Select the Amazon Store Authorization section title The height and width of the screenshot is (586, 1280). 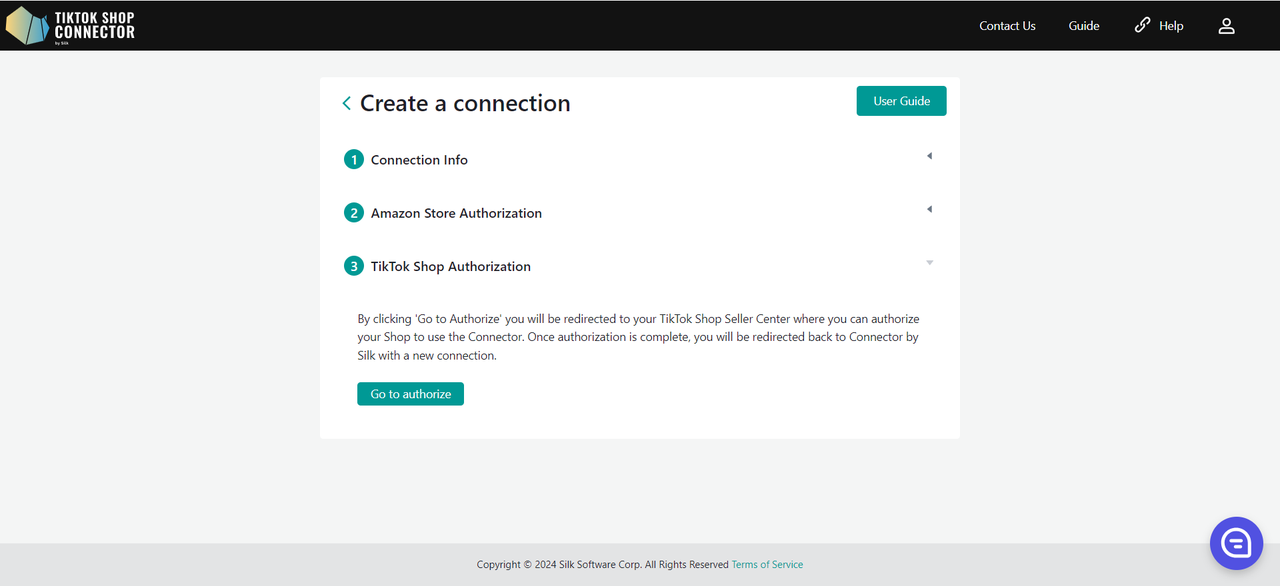tap(456, 213)
